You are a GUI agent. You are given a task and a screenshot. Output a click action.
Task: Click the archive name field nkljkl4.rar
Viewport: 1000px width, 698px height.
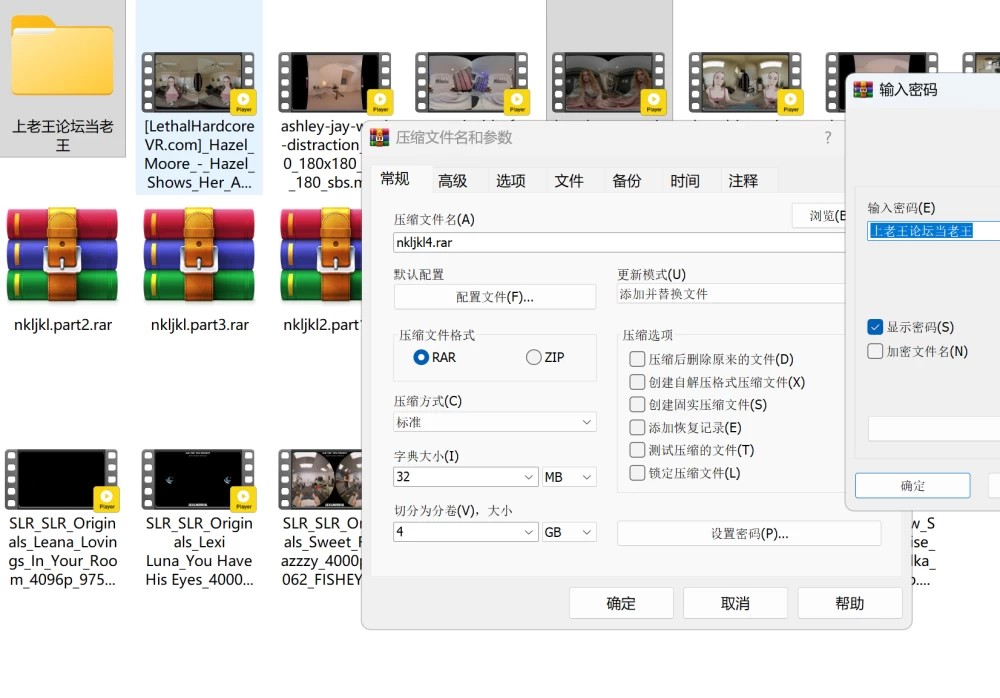pyautogui.click(x=619, y=242)
